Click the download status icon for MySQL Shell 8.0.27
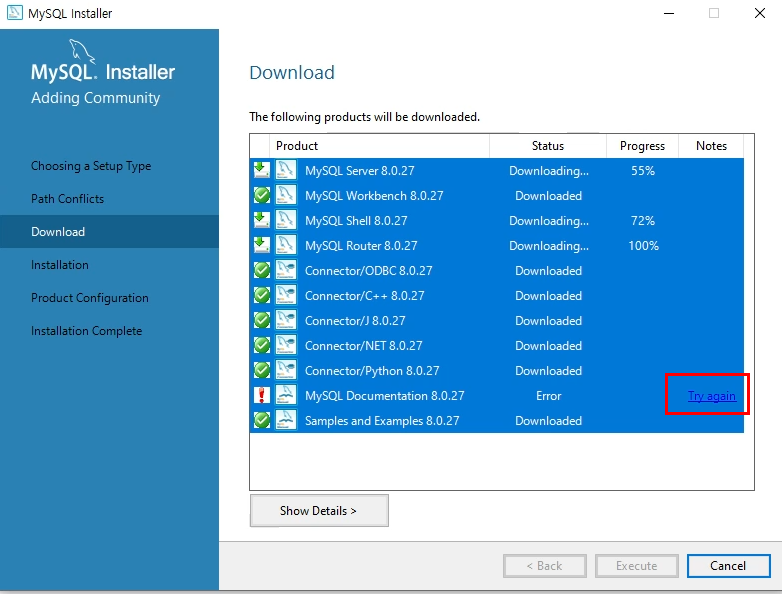The width and height of the screenshot is (782, 594). pos(262,220)
